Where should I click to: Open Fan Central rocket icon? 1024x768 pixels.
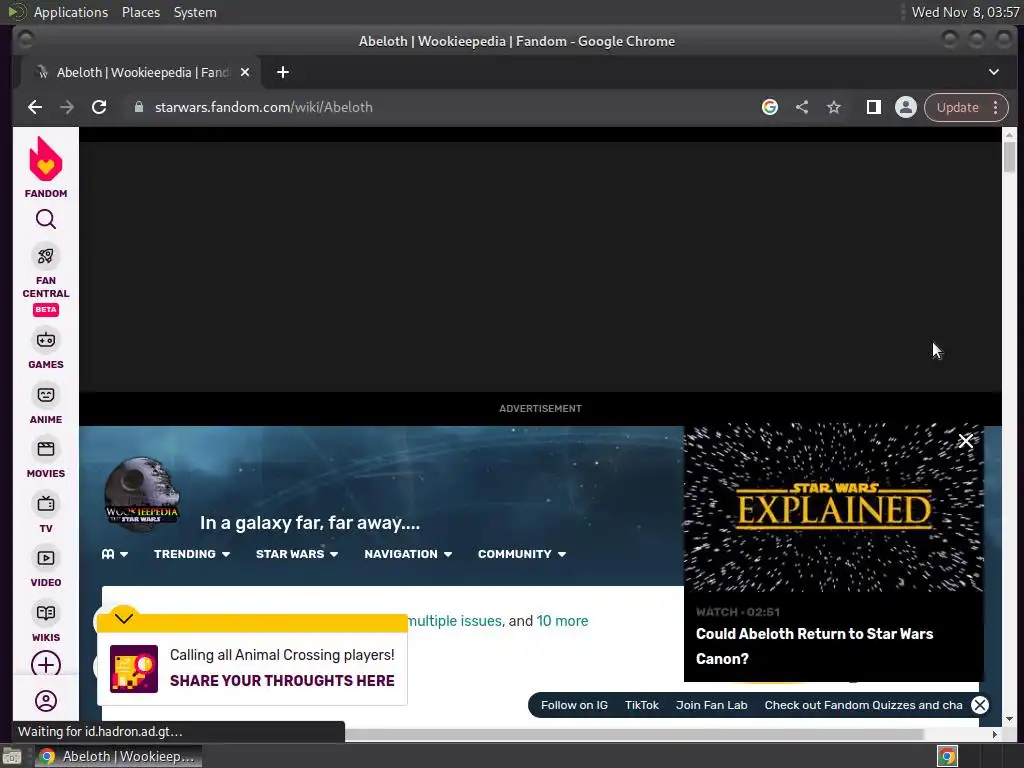pyautogui.click(x=46, y=256)
